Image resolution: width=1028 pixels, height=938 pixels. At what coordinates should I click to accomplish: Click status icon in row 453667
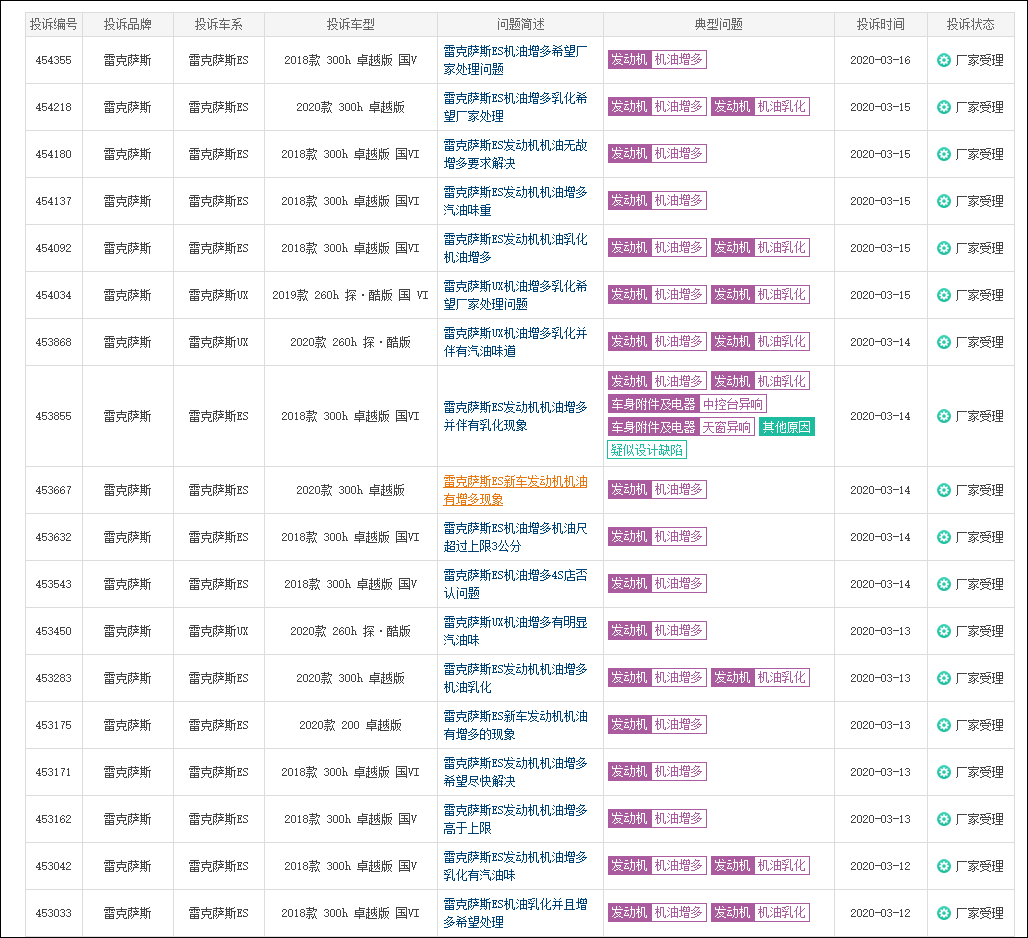click(943, 490)
